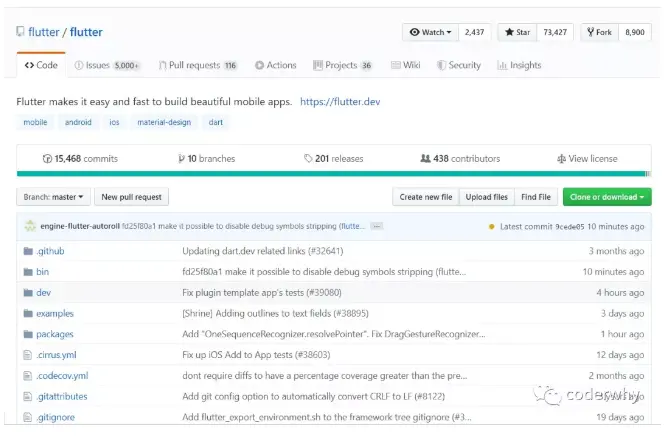Fork the flutter repository

tap(599, 32)
